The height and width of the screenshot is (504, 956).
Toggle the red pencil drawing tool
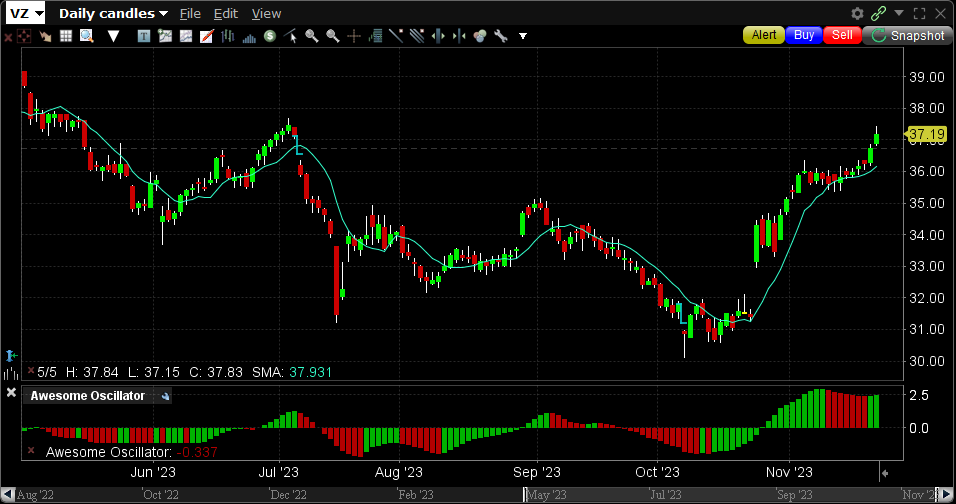[x=206, y=36]
